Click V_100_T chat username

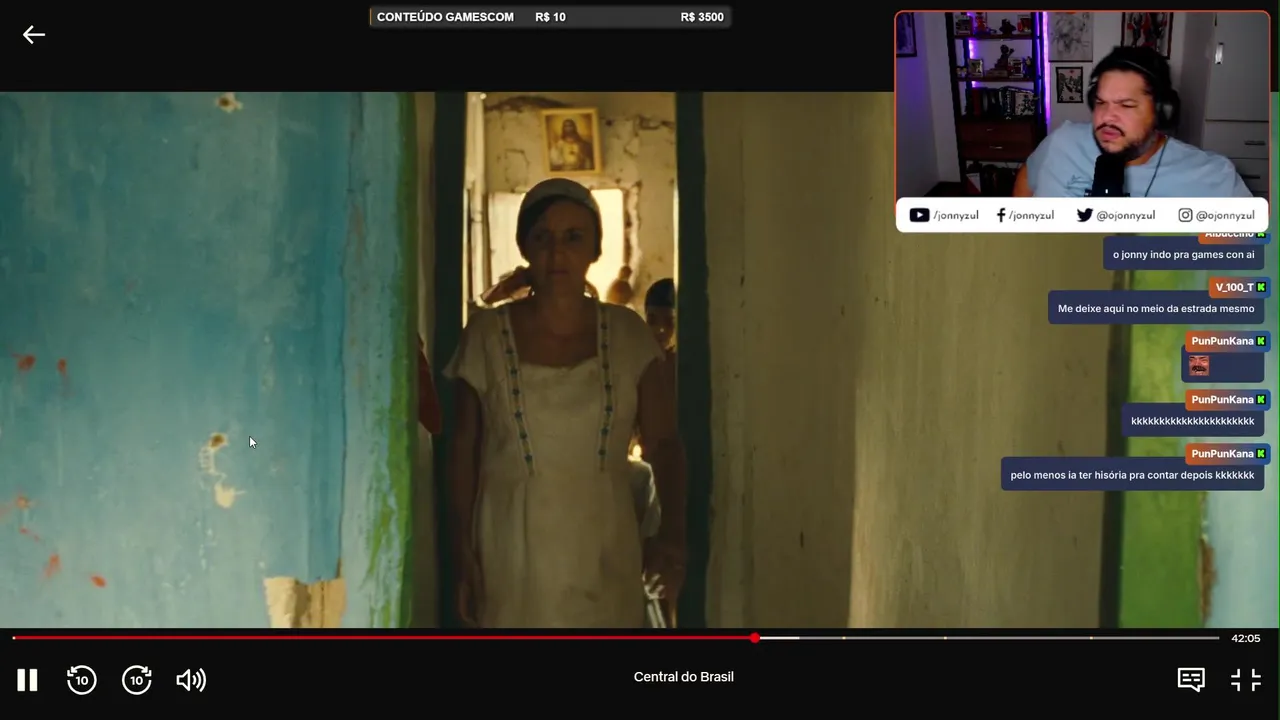1234,287
